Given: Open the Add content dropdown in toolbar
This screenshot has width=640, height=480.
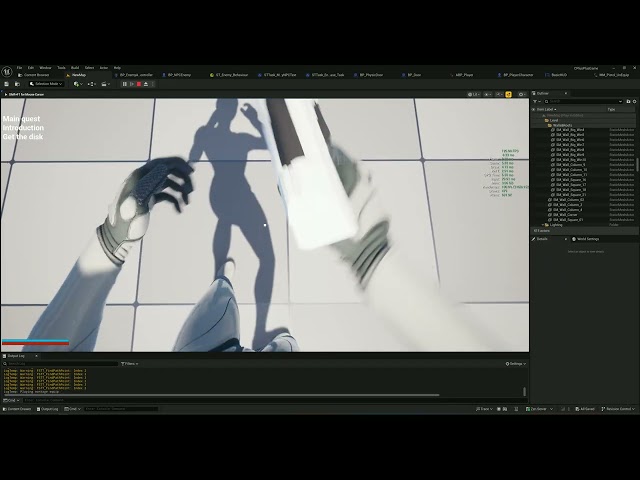Looking at the screenshot, I should tap(78, 84).
